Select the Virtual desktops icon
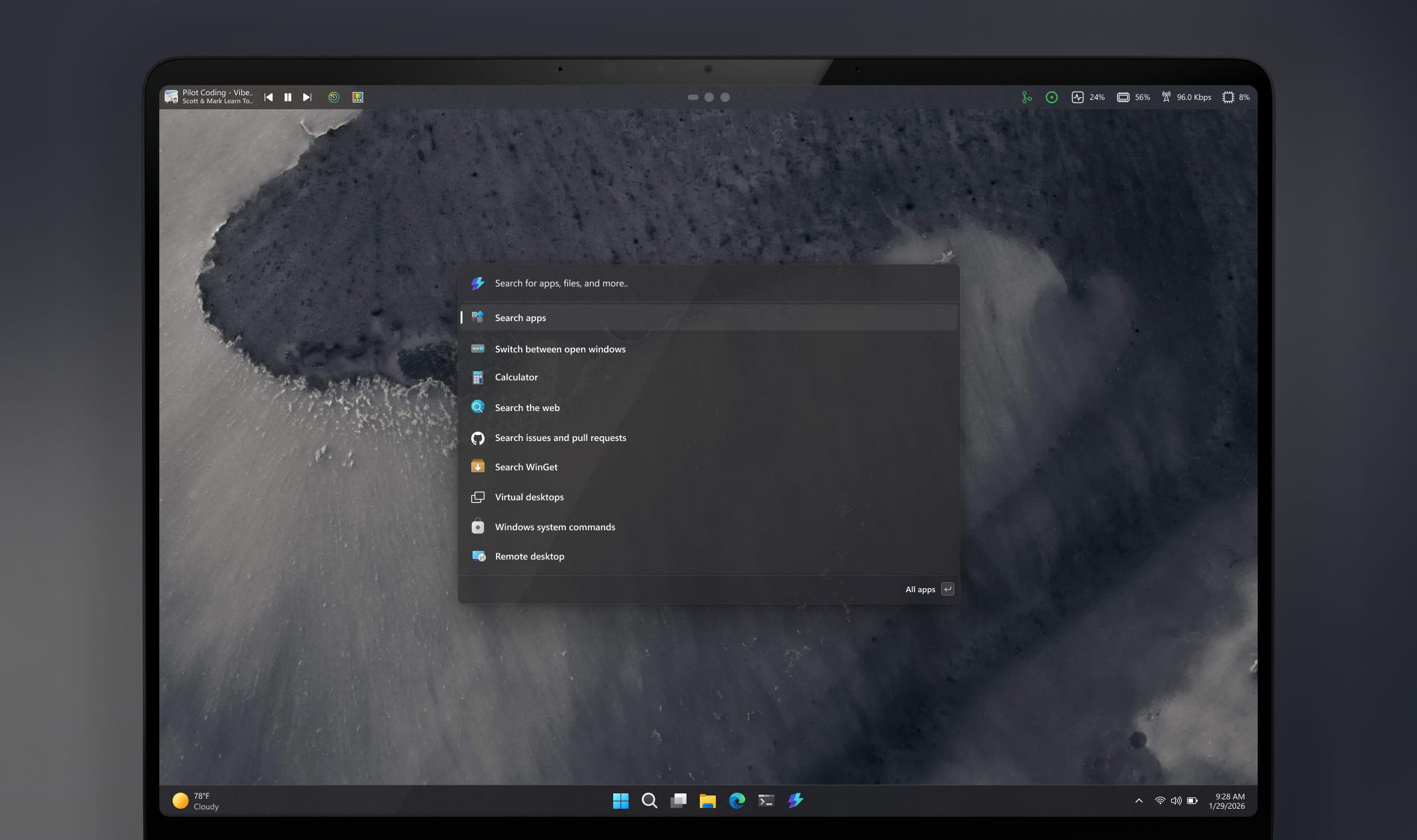 [478, 497]
